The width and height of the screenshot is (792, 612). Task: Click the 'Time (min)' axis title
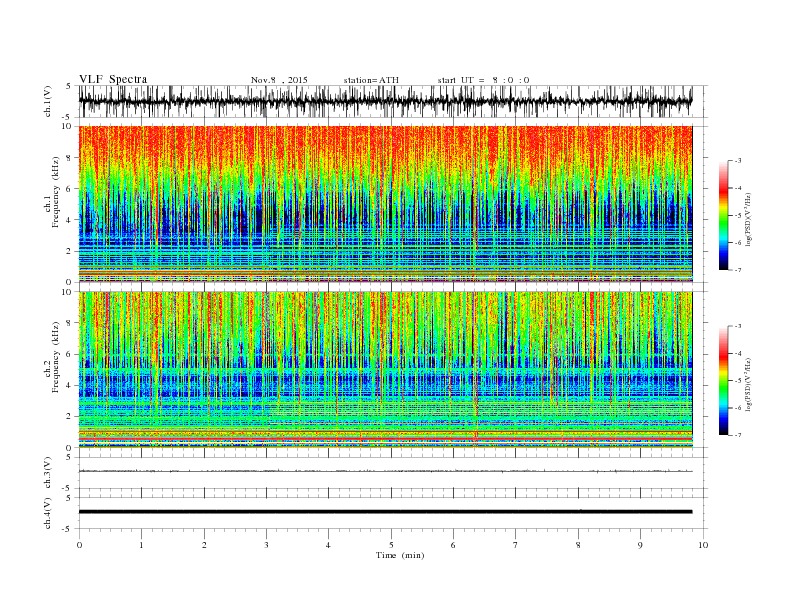[400, 555]
